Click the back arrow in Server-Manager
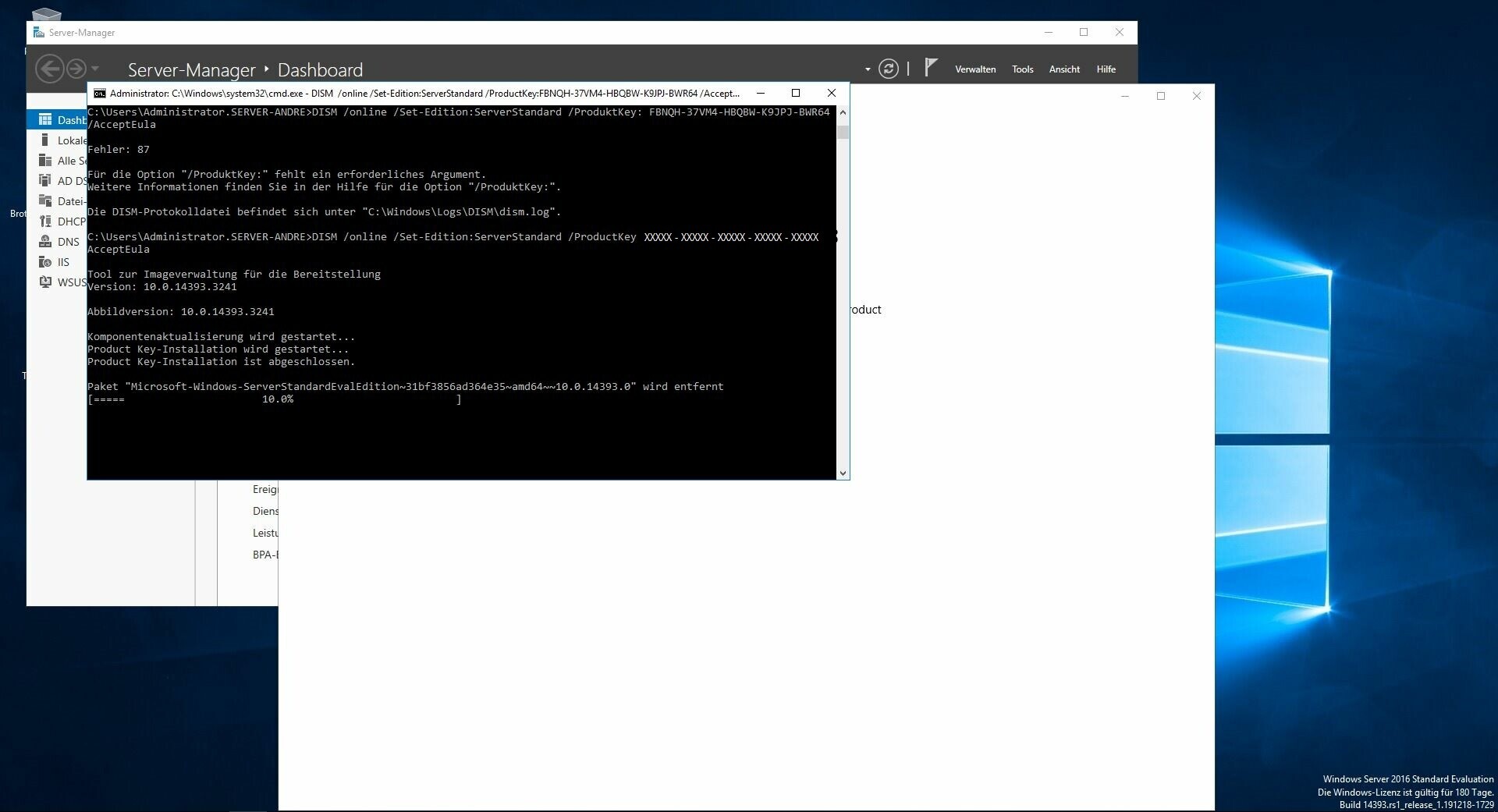Screen dimensions: 1498x812 (x=49, y=69)
